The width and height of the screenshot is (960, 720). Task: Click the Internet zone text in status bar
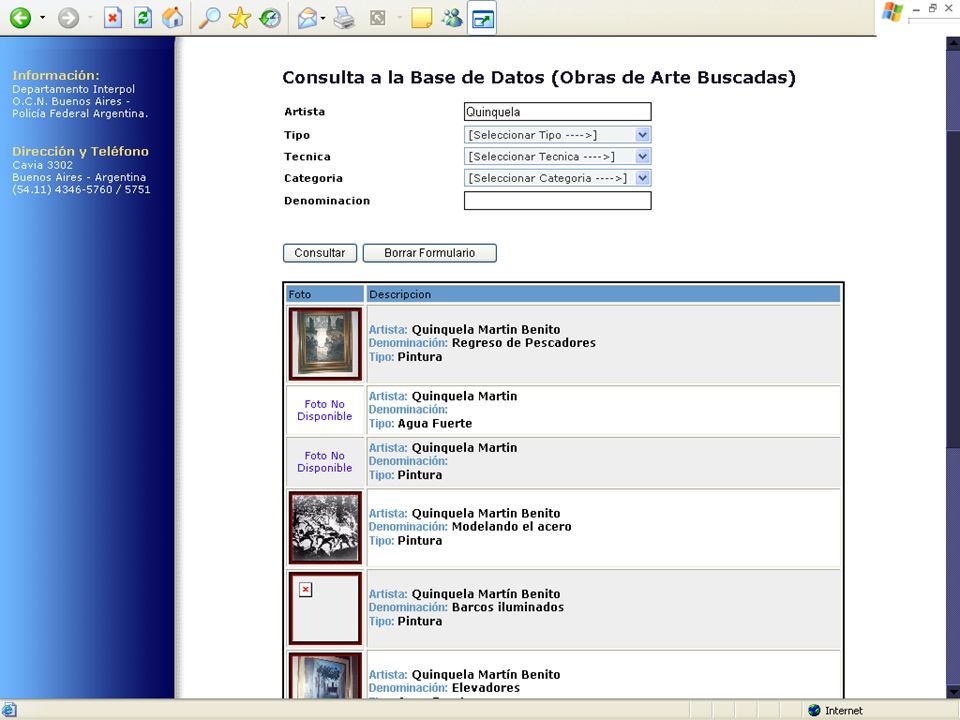pos(844,711)
